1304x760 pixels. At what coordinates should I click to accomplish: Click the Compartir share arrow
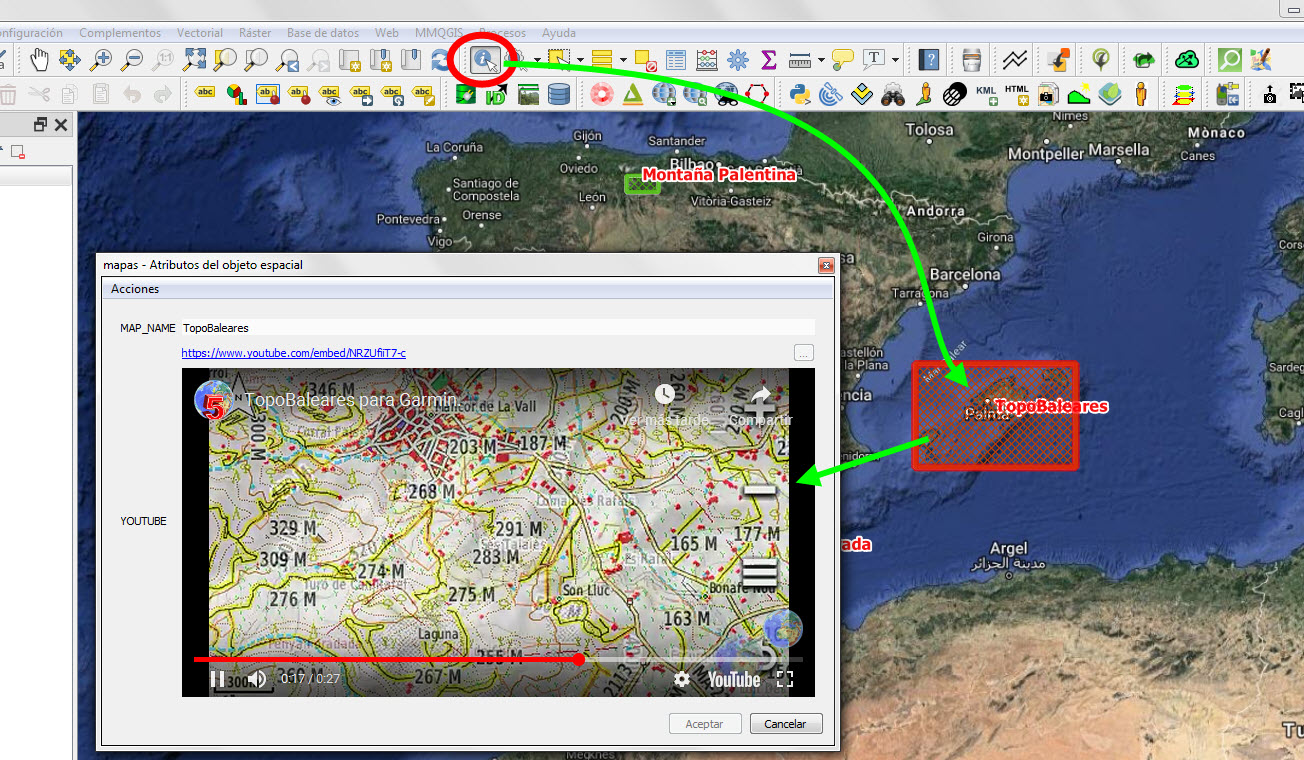(760, 398)
